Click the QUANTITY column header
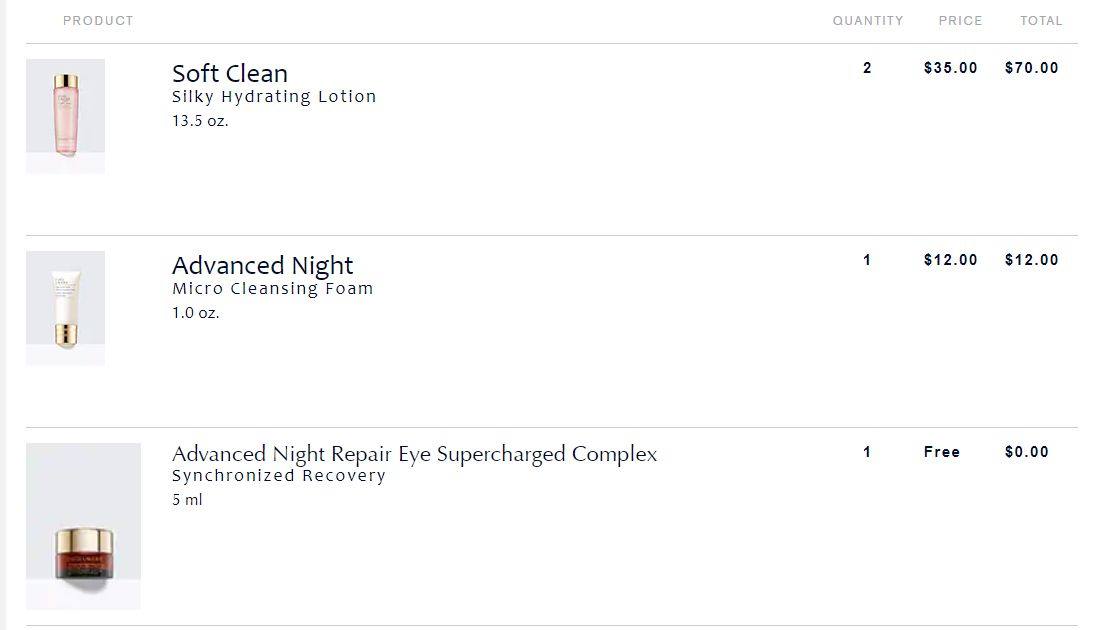 868,21
